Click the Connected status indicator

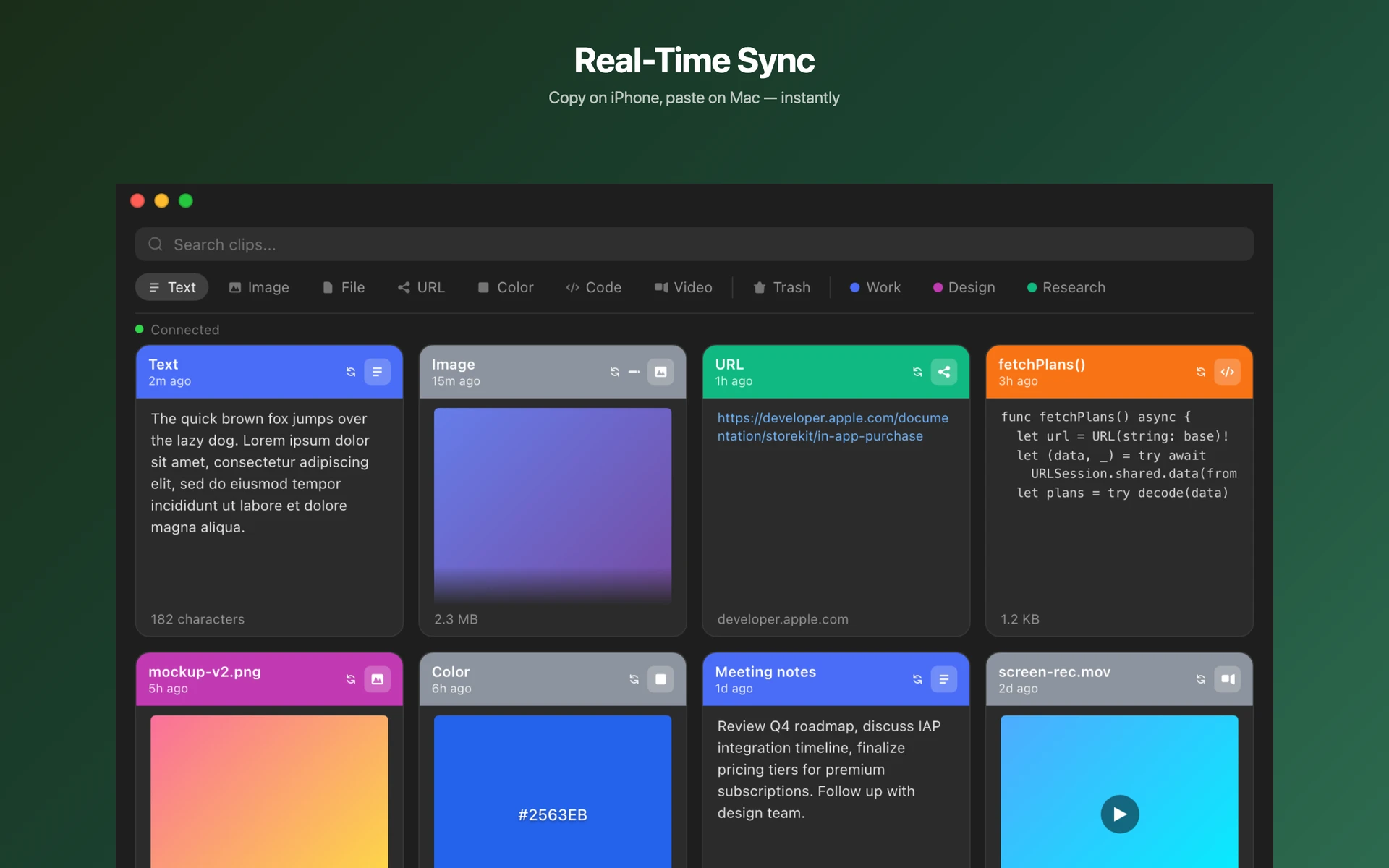click(177, 330)
